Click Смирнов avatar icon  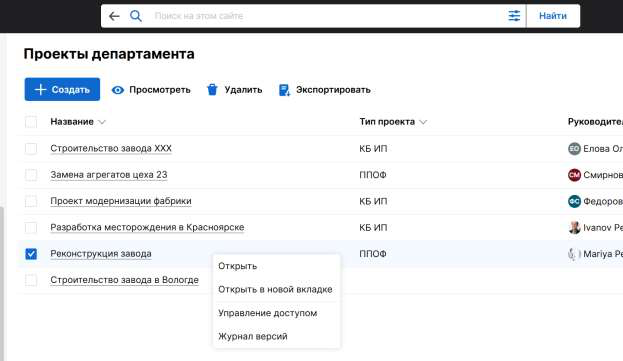pyautogui.click(x=574, y=175)
